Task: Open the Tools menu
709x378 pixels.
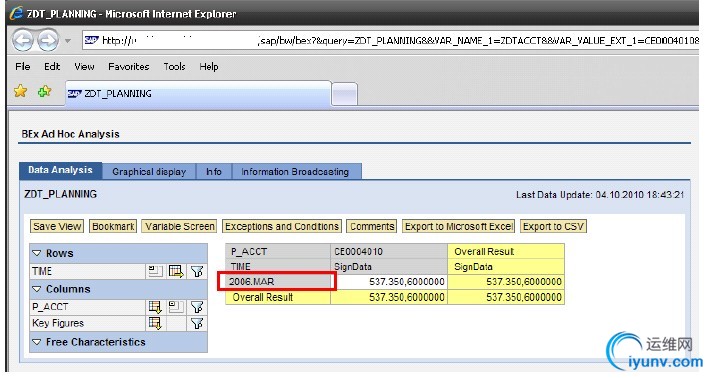Action: click(174, 66)
